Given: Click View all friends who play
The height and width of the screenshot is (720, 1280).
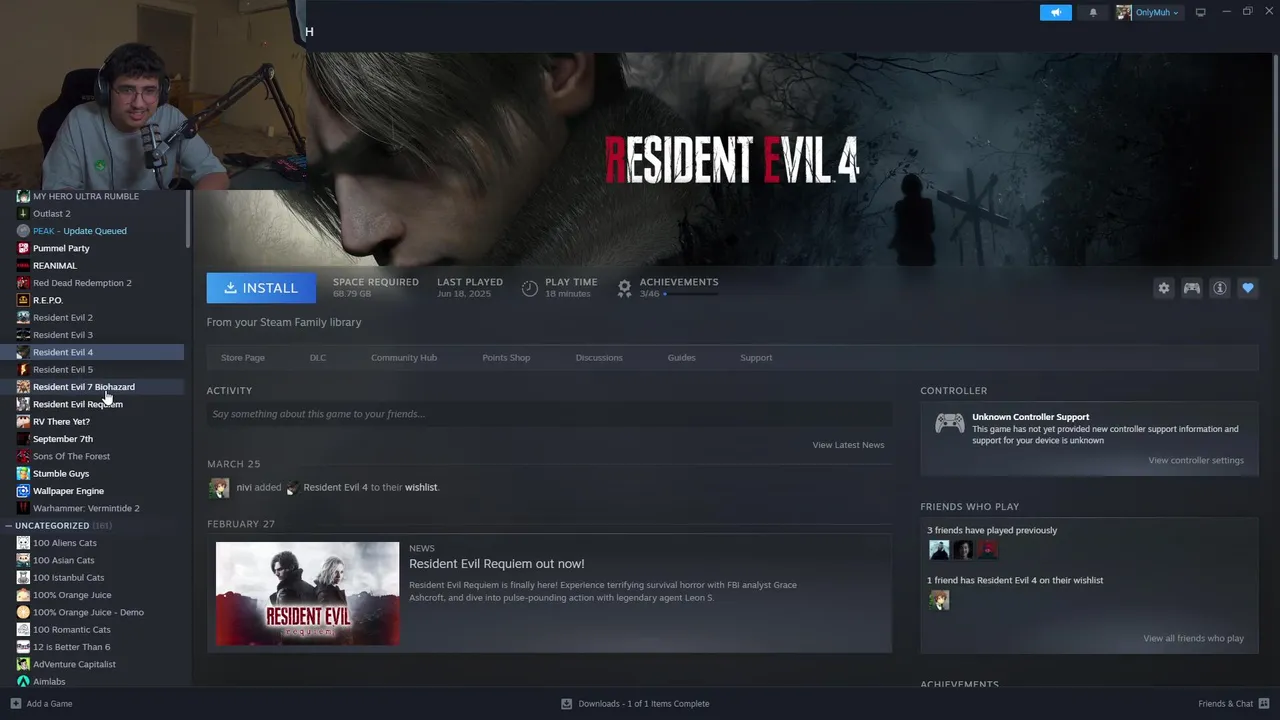Looking at the screenshot, I should pyautogui.click(x=1193, y=638).
